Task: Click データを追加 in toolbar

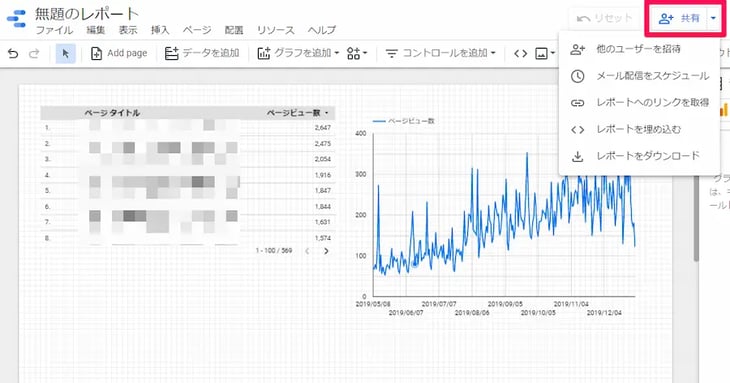Action: [x=202, y=54]
